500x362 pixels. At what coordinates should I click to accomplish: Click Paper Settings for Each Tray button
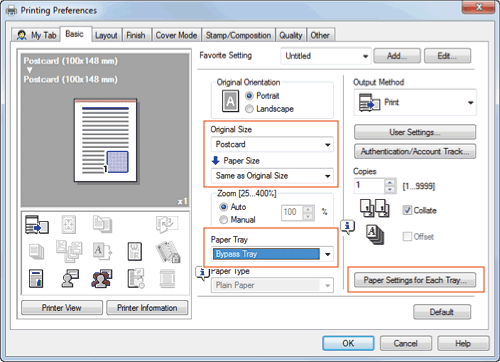coord(415,280)
